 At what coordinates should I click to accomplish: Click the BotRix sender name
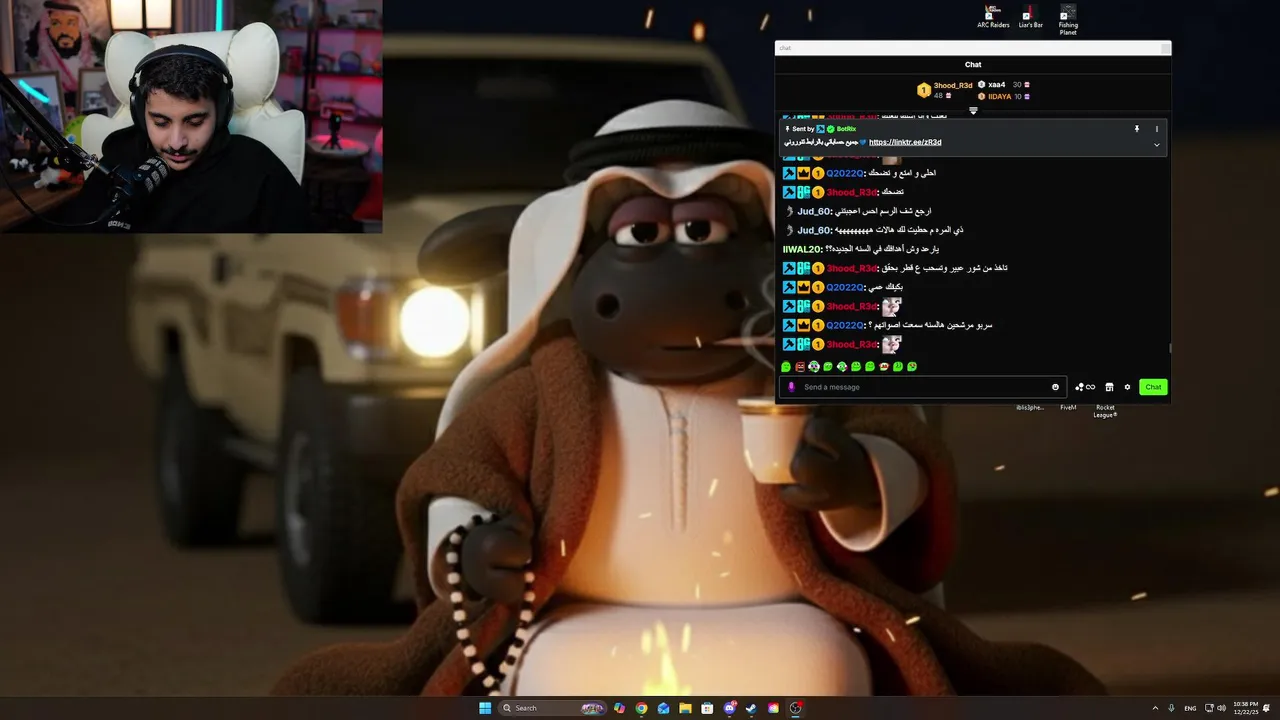846,129
